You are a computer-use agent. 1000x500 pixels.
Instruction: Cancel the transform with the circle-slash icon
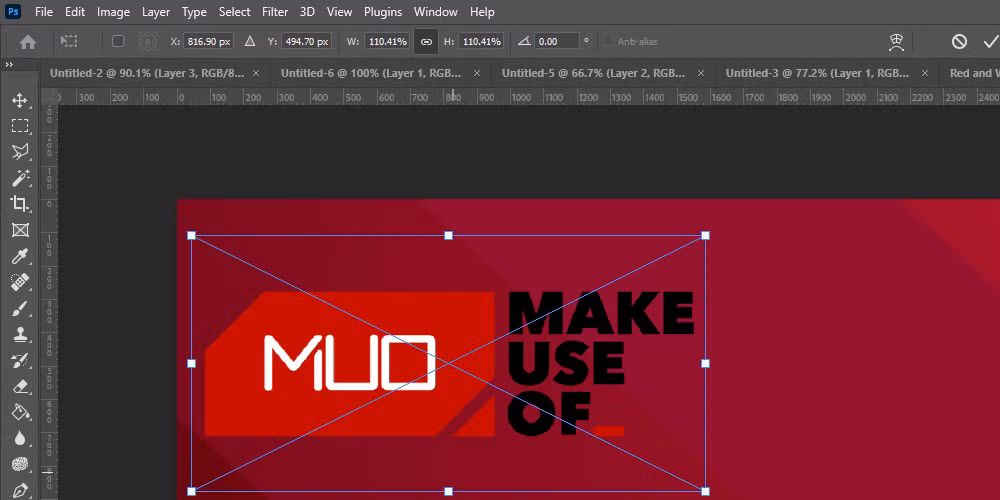[x=959, y=41]
